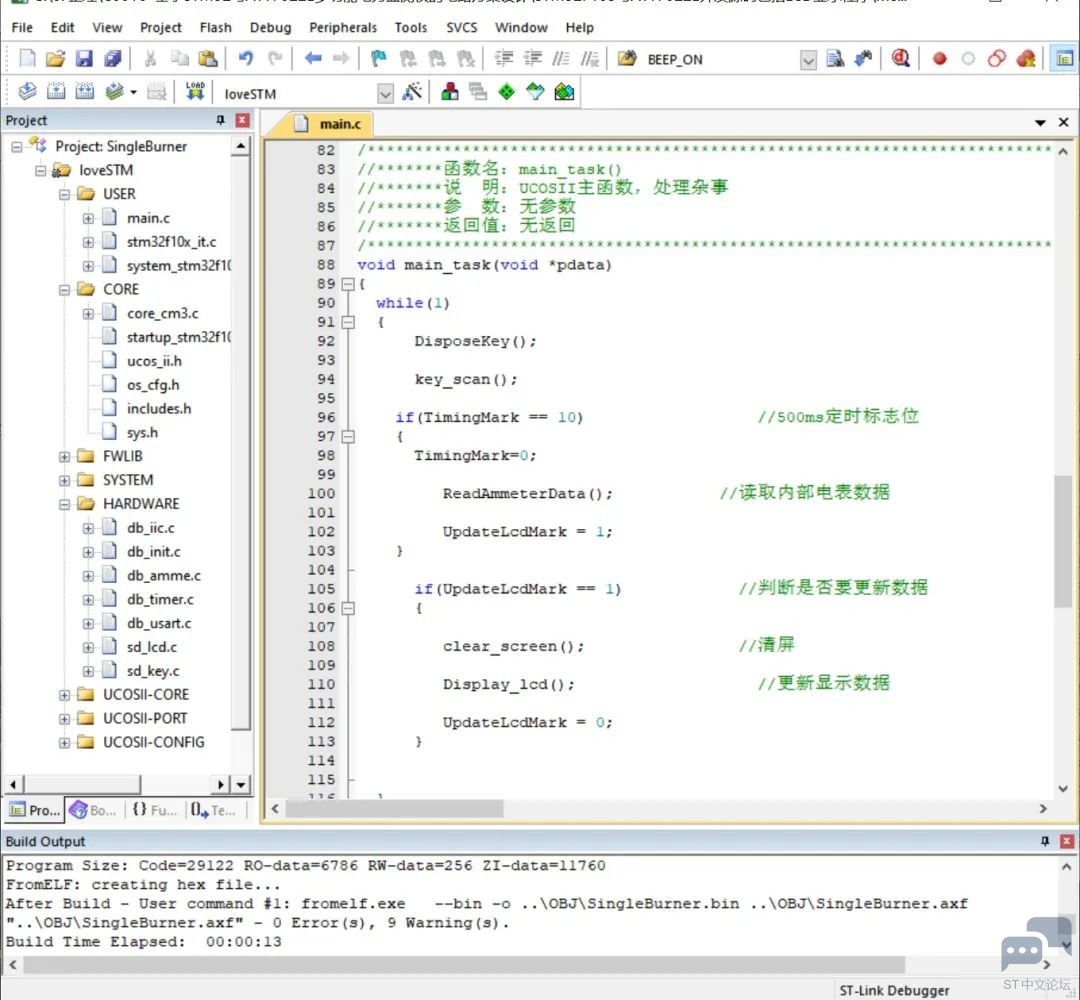1080x1000 pixels.
Task: Open the Flash menu
Action: (x=215, y=27)
